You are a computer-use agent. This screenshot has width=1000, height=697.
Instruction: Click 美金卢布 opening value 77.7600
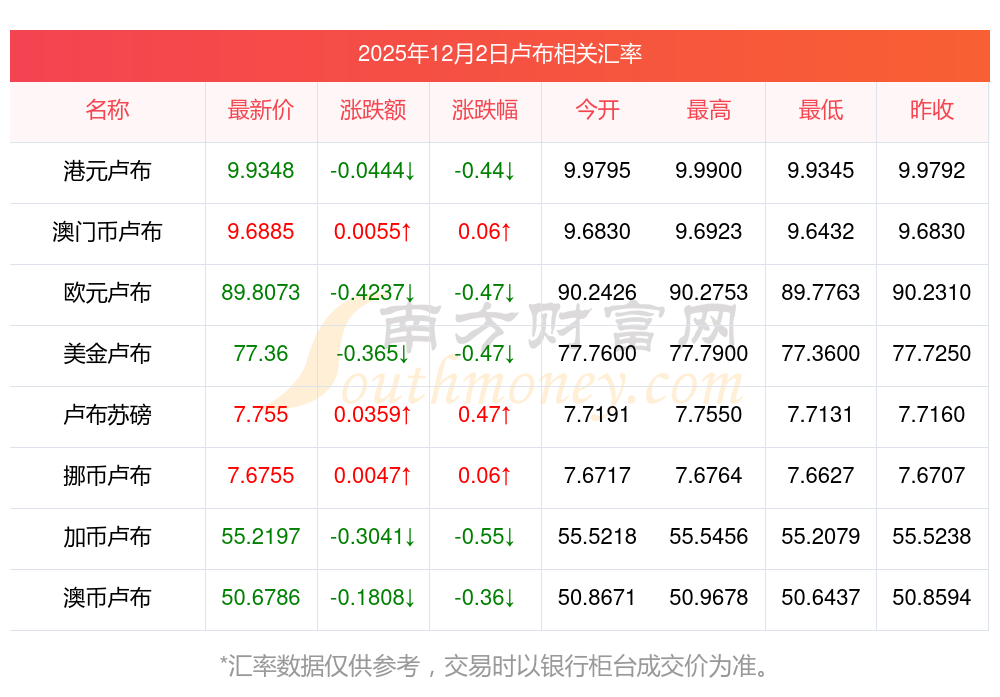coord(597,353)
